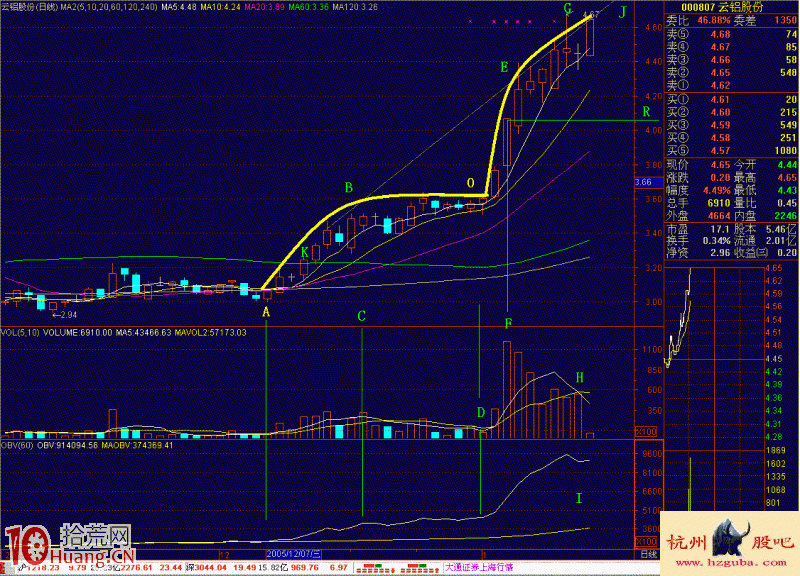The height and width of the screenshot is (576, 800).
Task: Click the 外盘 value 4664
Action: point(719,216)
